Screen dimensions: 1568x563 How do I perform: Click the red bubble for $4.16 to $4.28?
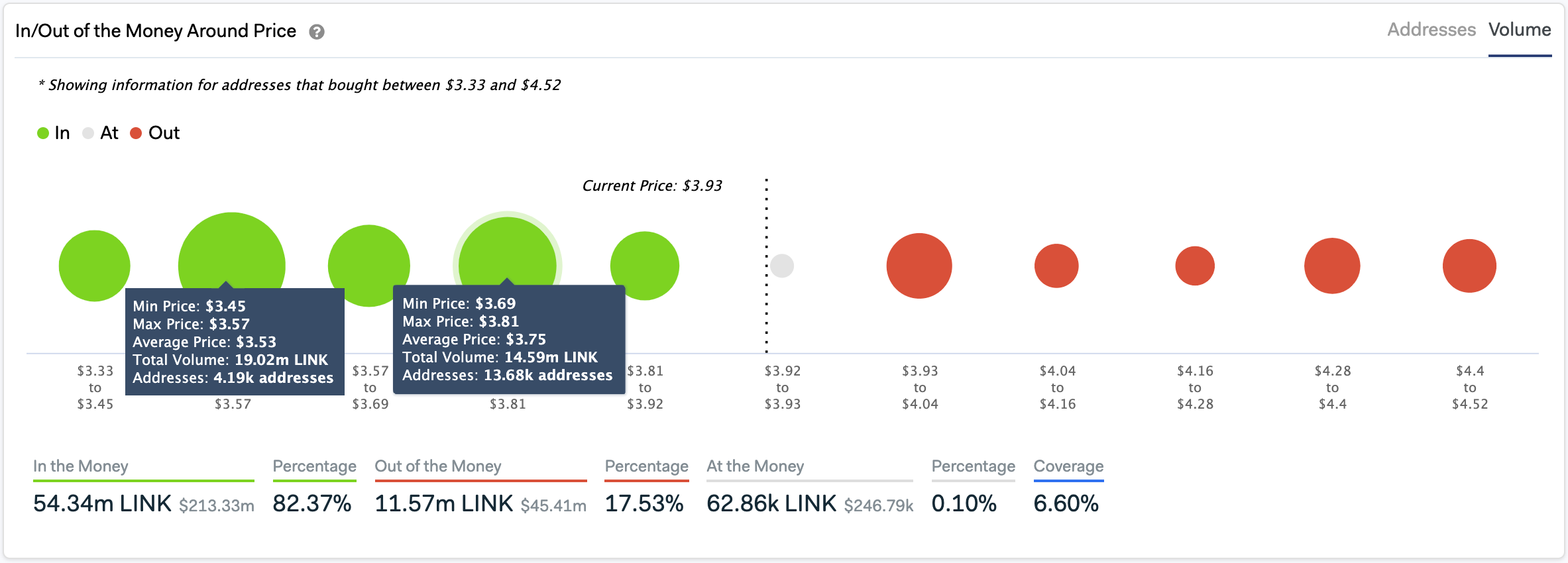[1194, 266]
